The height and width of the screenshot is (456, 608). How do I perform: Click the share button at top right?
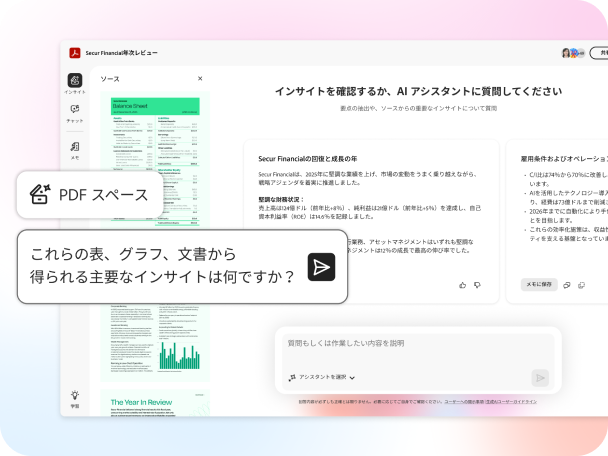click(599, 53)
